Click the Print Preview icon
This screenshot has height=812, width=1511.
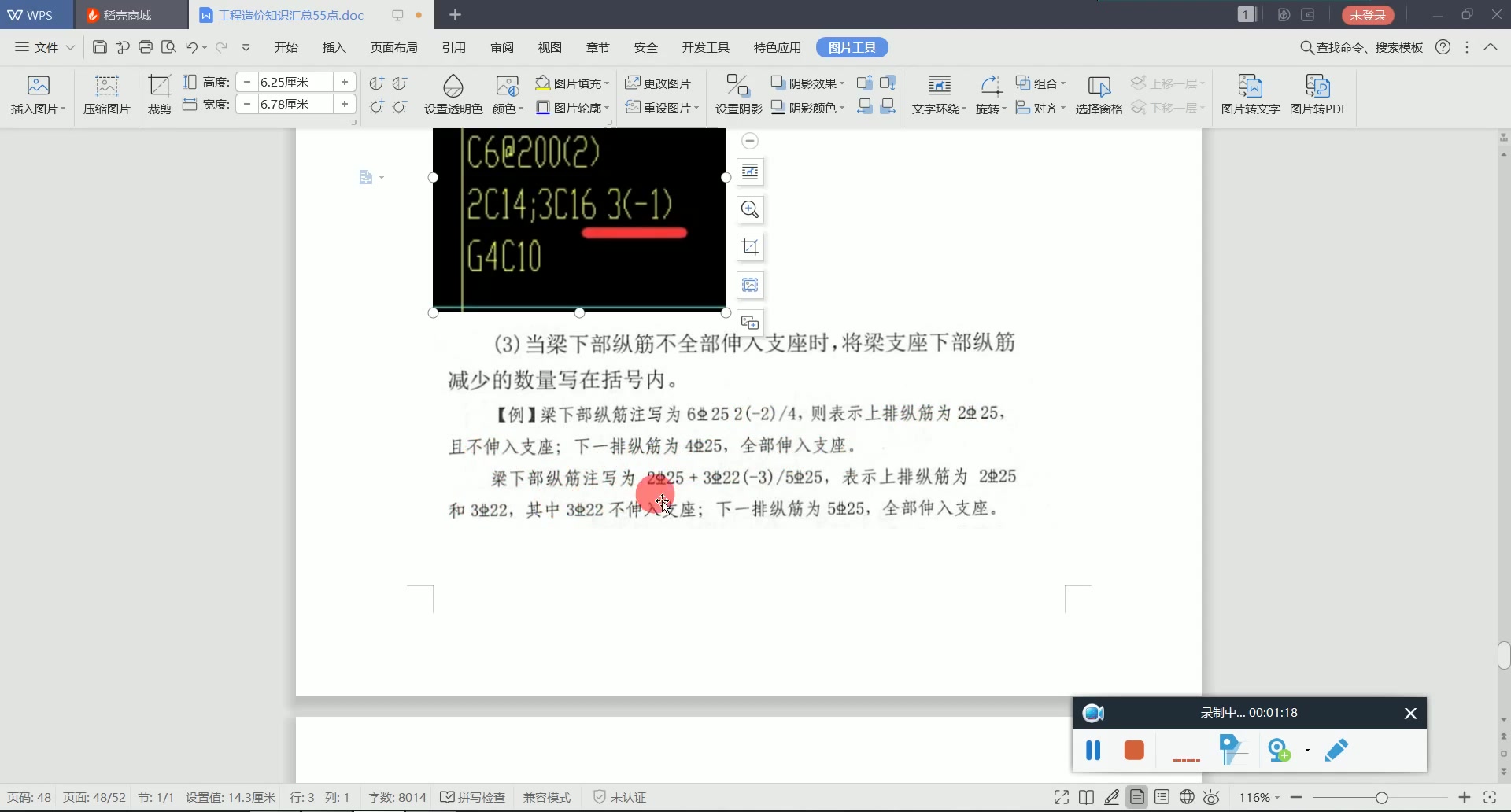pyautogui.click(x=168, y=47)
